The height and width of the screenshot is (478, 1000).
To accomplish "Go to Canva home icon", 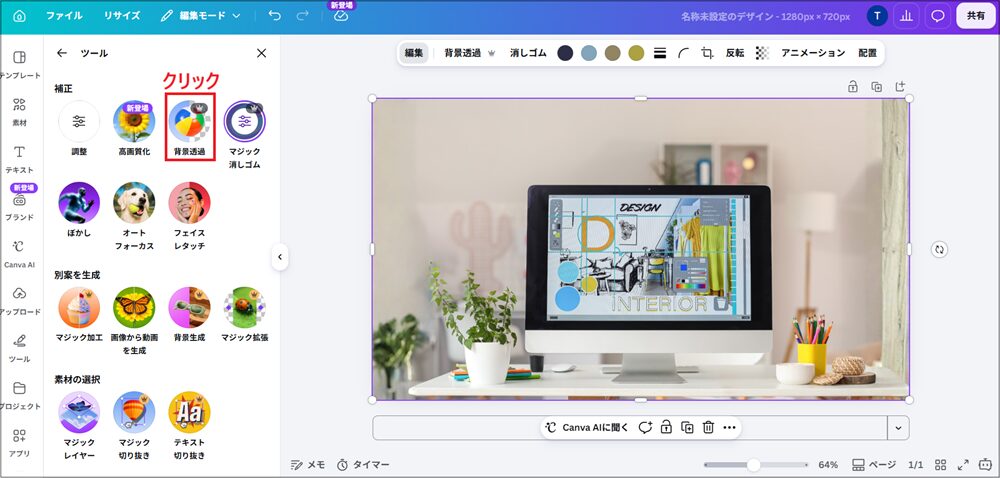I will (19, 16).
